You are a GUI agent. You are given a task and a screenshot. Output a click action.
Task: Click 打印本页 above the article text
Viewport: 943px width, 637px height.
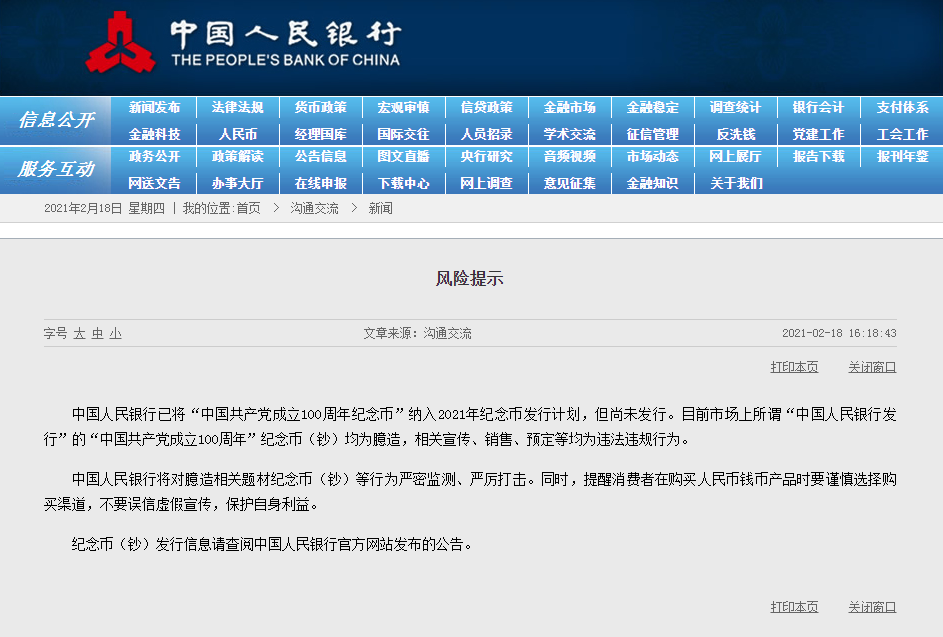point(794,367)
